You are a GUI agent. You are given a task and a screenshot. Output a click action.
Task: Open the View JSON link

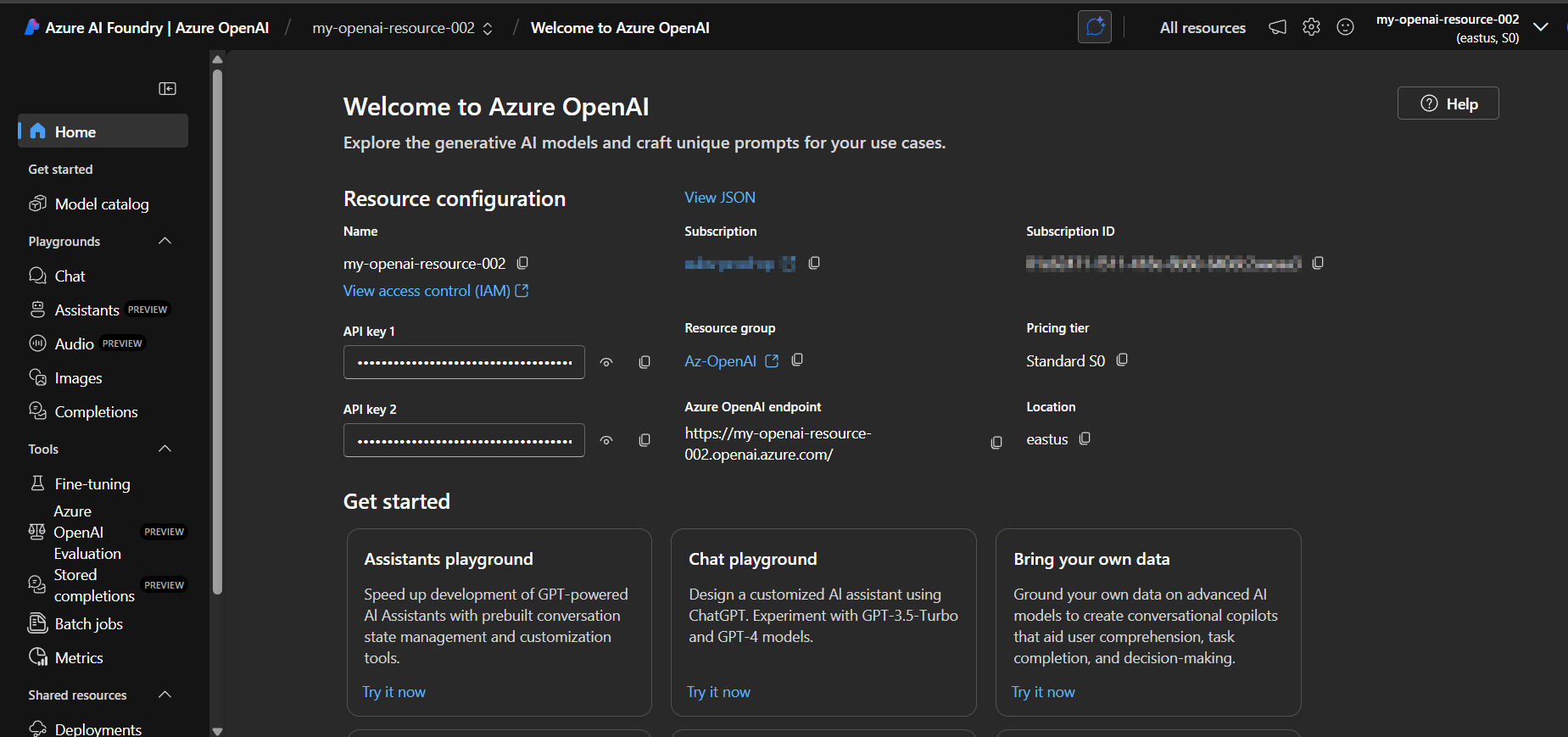(720, 198)
